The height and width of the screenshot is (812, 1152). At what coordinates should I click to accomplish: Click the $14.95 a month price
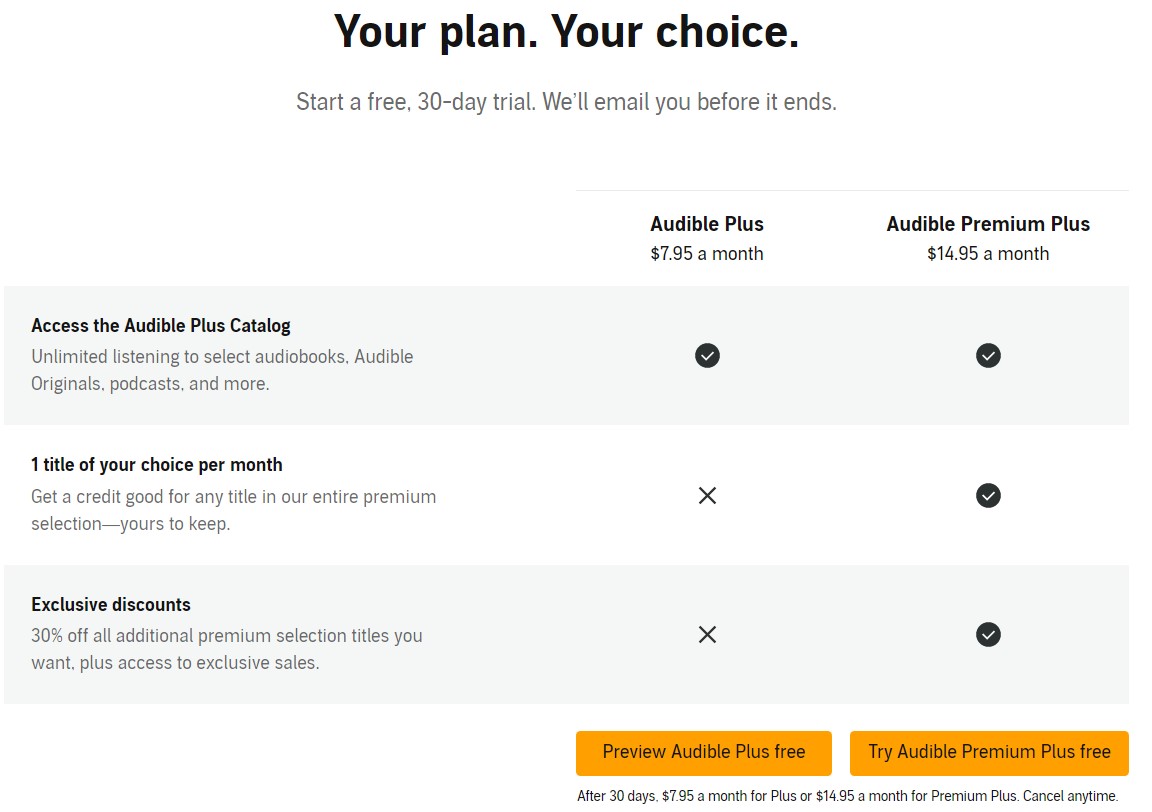click(x=988, y=254)
